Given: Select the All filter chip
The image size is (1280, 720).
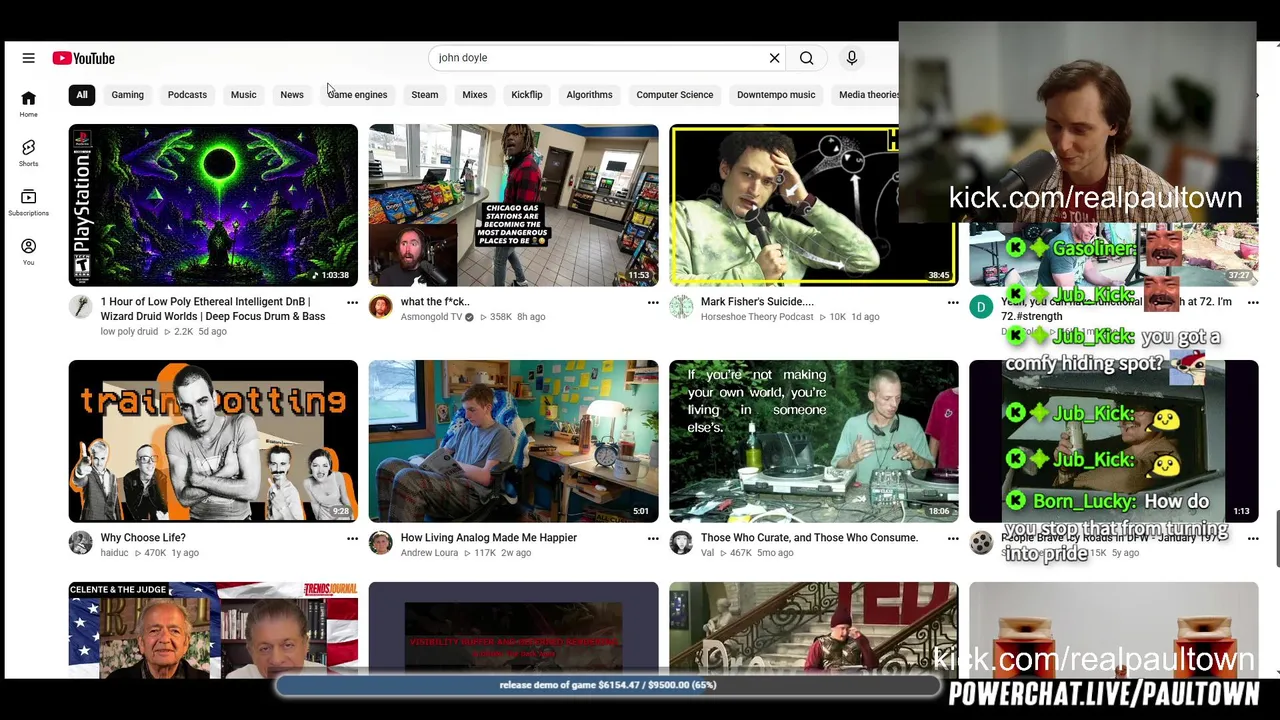Looking at the screenshot, I should pyautogui.click(x=82, y=95).
